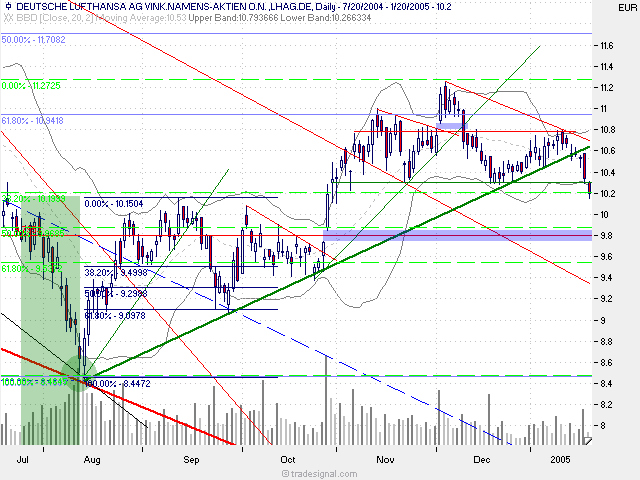Select the 50.00% - 11.7082 Fibonacci label
This screenshot has height=480, width=640.
coord(33,40)
